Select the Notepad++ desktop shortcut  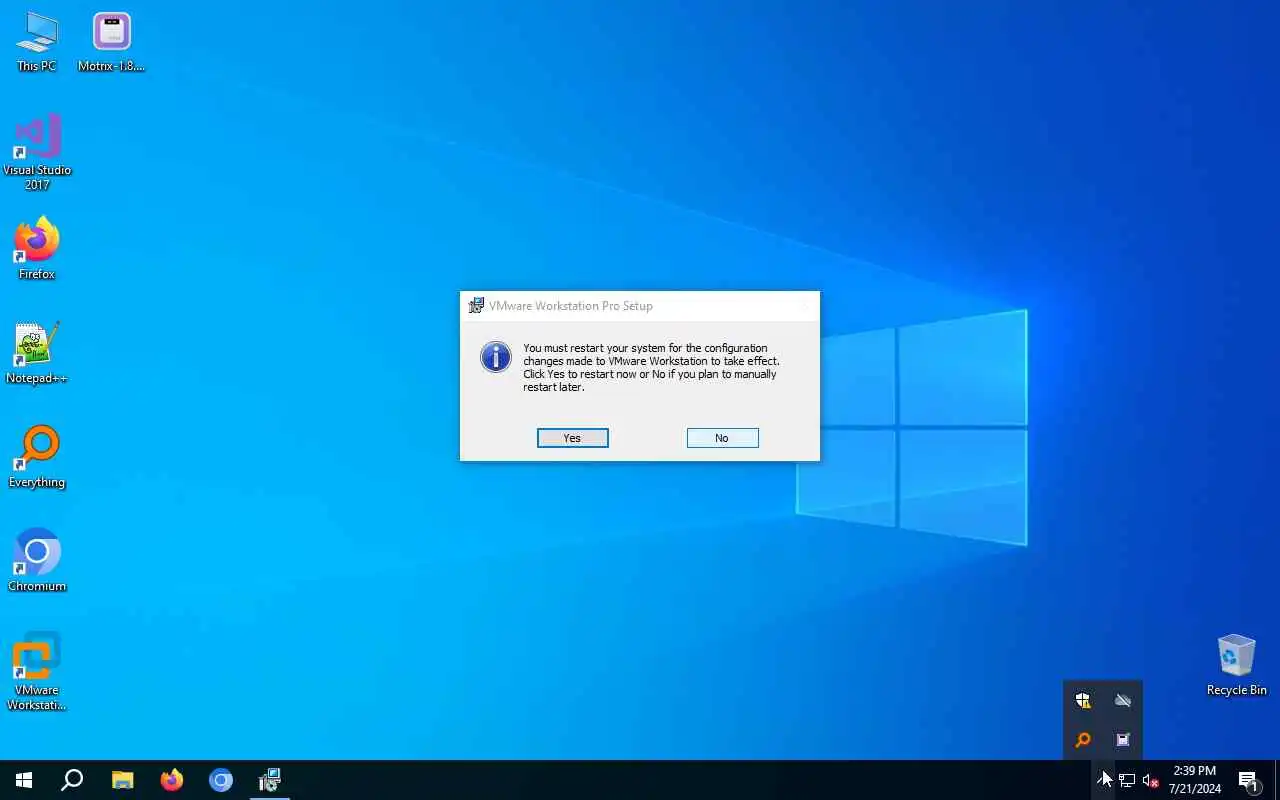tap(37, 352)
